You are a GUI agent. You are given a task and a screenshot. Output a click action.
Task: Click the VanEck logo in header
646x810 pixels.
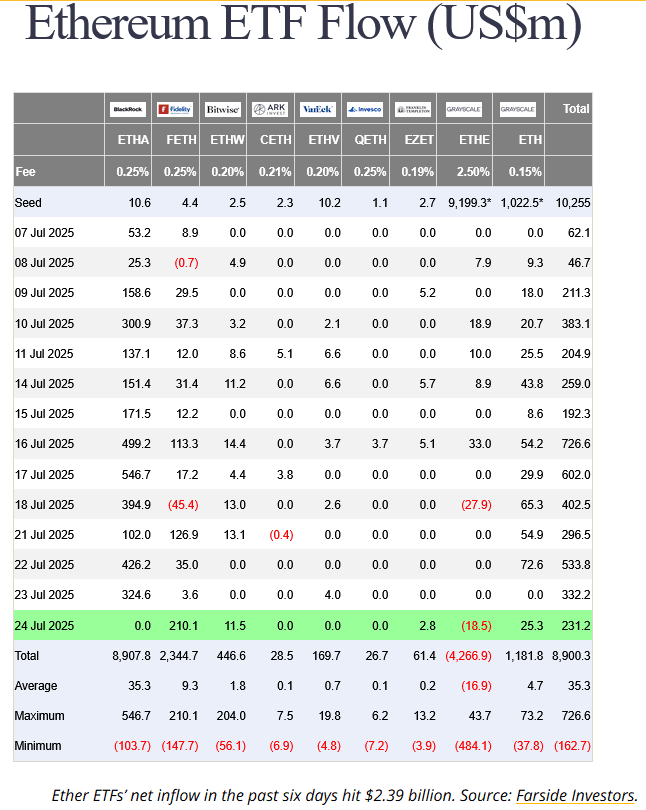coord(318,109)
